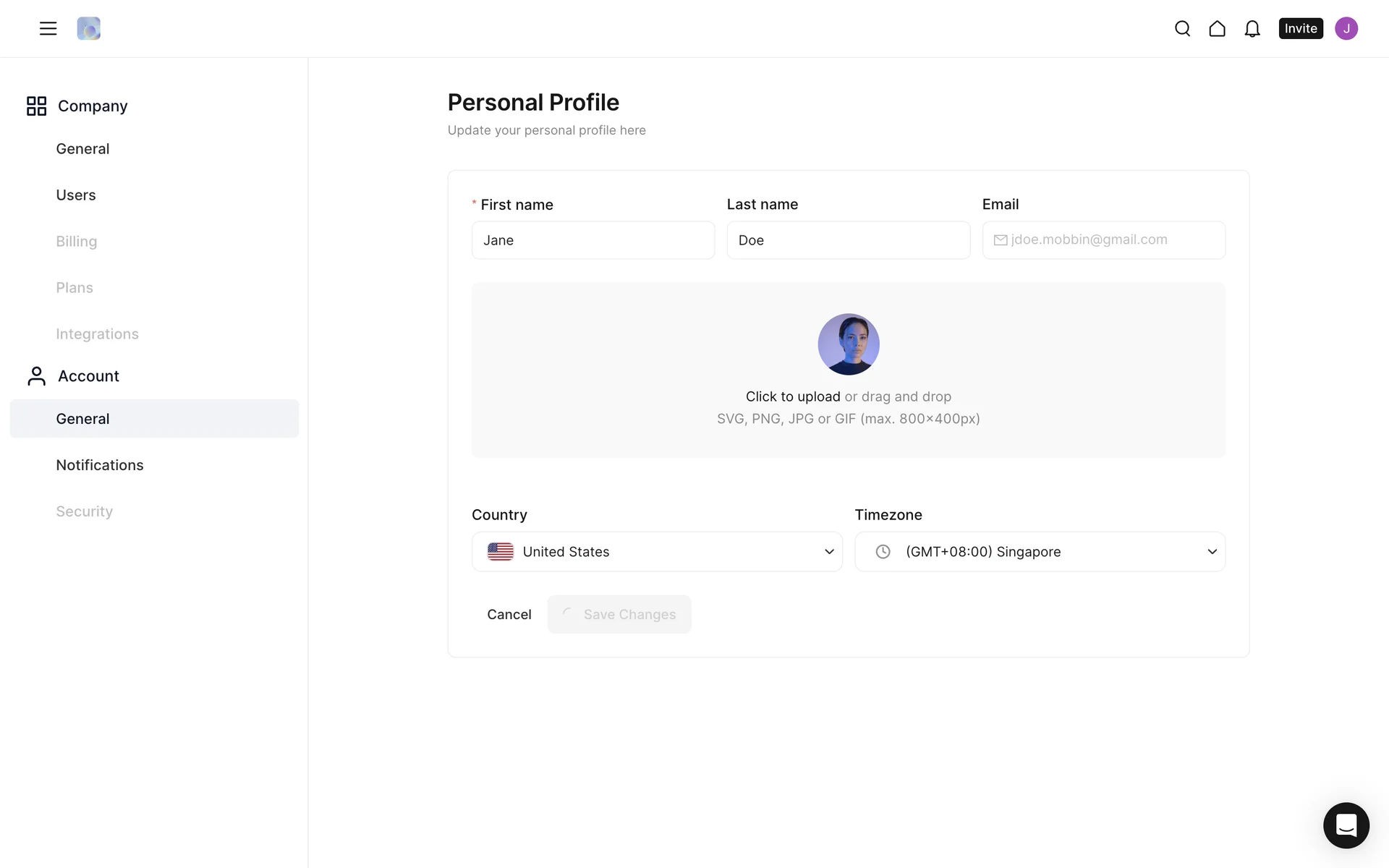The image size is (1389, 868).
Task: Click the Company grid icon
Action: (x=36, y=106)
